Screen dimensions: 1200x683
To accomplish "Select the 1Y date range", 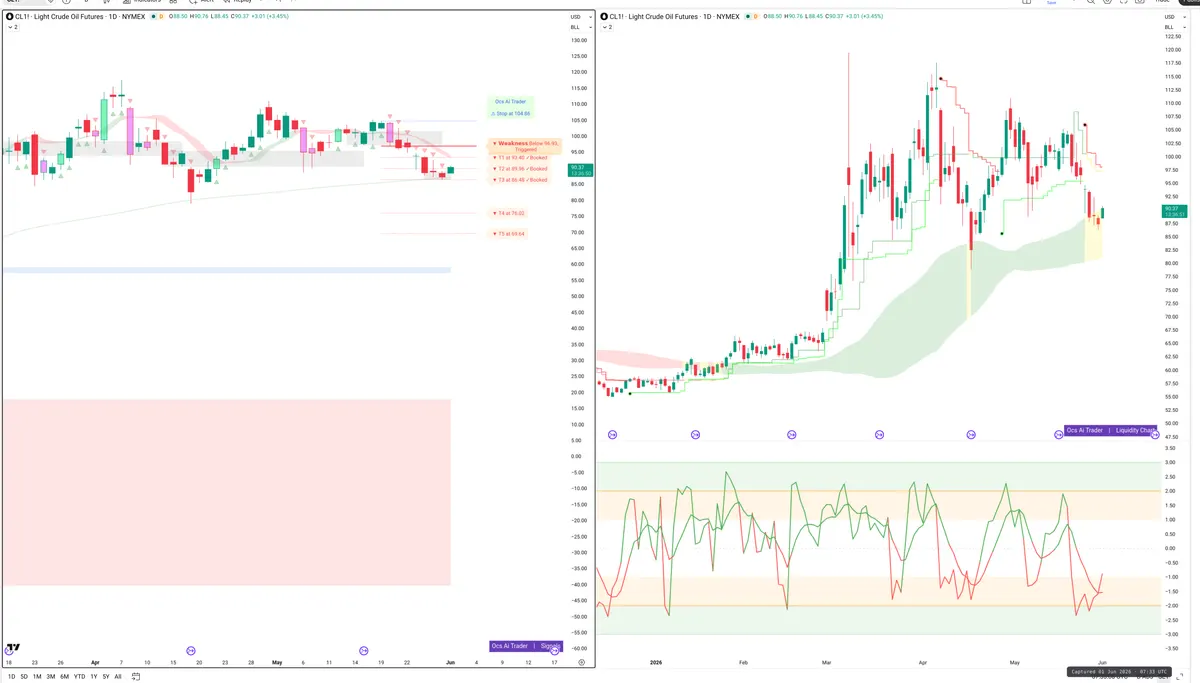I will click(x=94, y=676).
